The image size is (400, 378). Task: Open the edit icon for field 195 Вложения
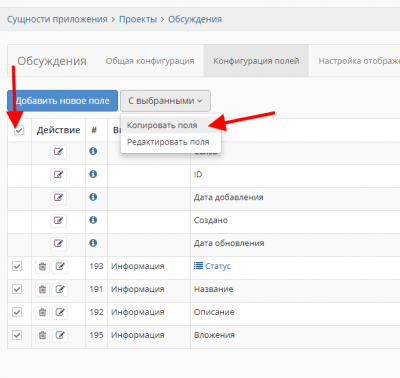click(60, 335)
